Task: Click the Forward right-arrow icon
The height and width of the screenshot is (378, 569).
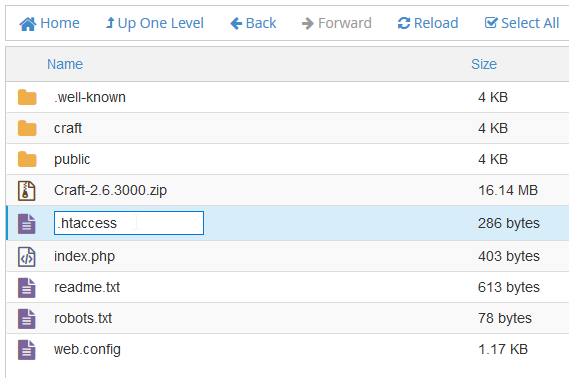Action: coord(308,24)
